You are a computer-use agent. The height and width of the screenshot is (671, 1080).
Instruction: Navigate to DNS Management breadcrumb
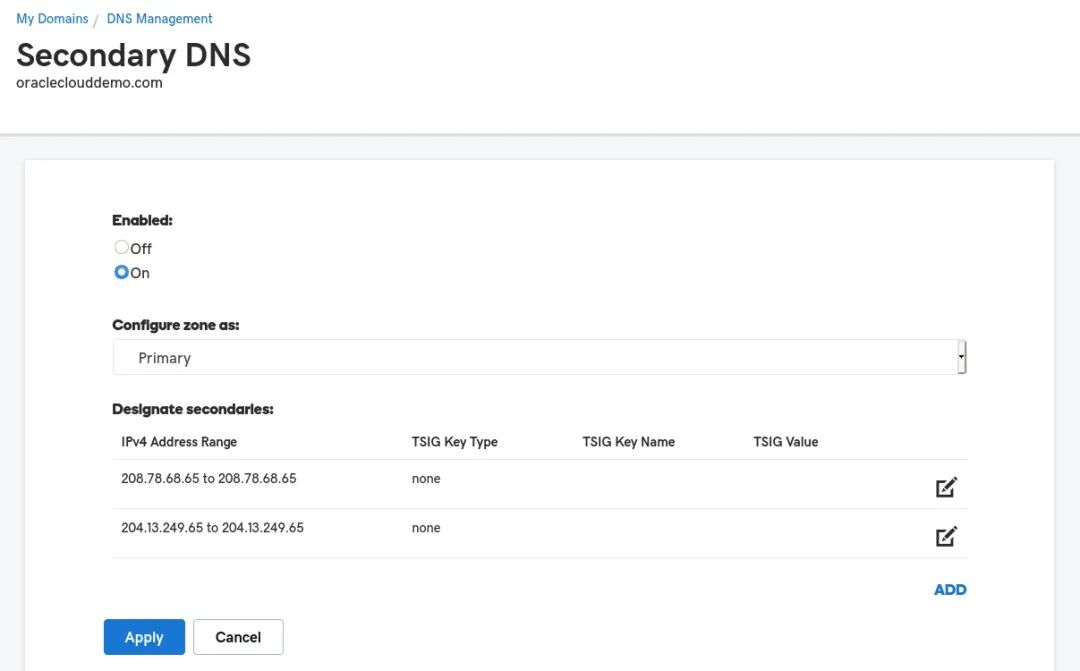tap(159, 19)
